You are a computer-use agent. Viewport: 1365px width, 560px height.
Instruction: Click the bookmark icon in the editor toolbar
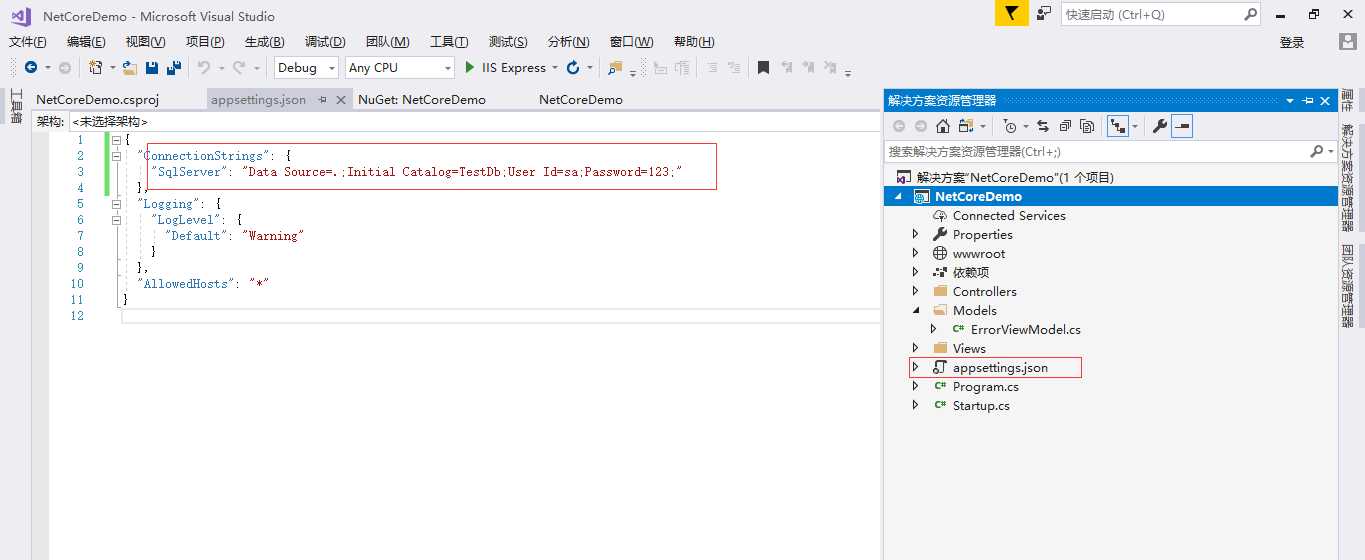pyautogui.click(x=763, y=68)
